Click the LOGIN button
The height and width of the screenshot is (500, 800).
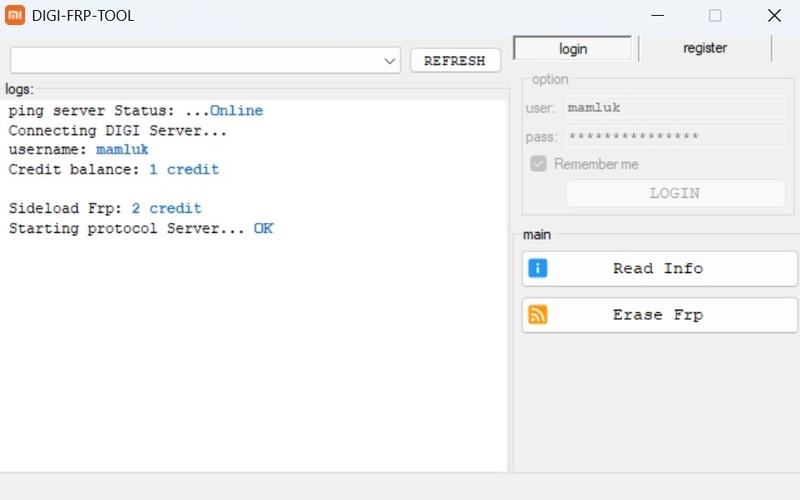click(674, 193)
